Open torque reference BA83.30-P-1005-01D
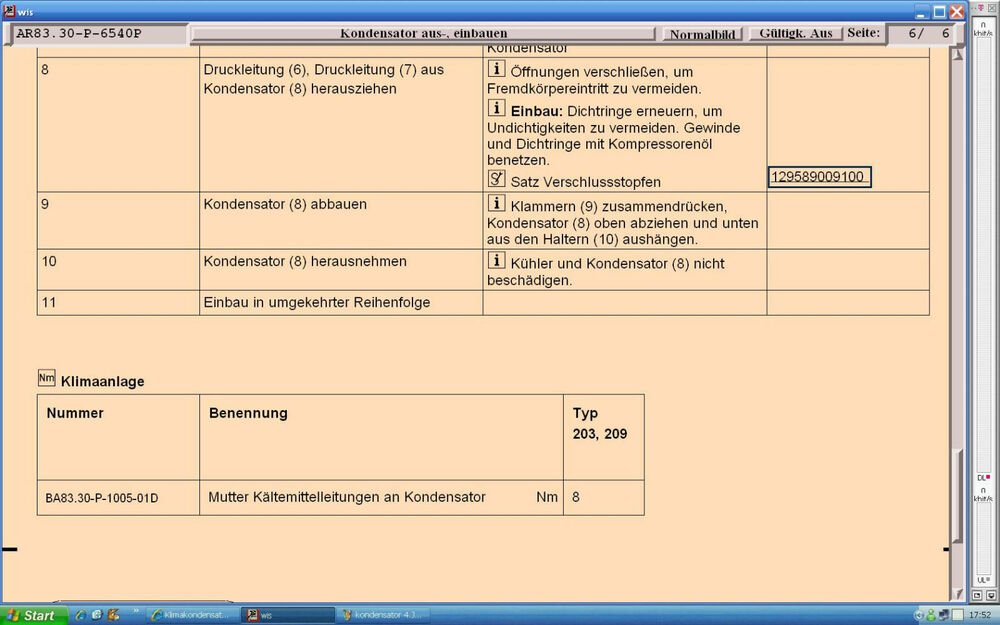 [x=102, y=498]
